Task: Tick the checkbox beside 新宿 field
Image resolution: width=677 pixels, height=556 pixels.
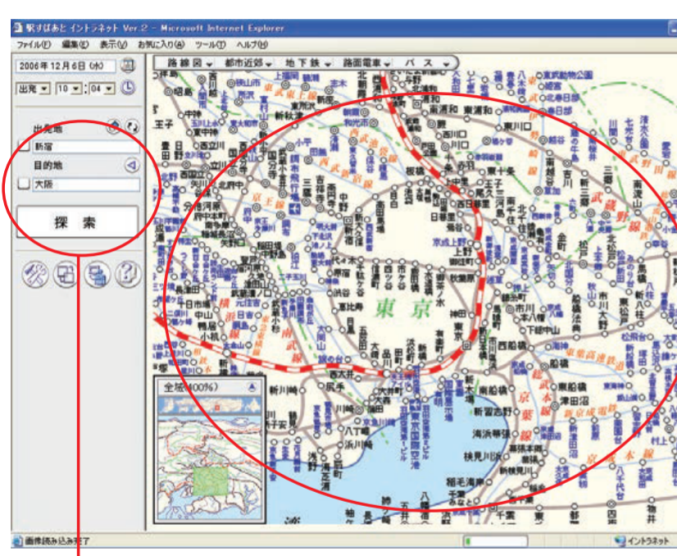Action: (x=23, y=146)
